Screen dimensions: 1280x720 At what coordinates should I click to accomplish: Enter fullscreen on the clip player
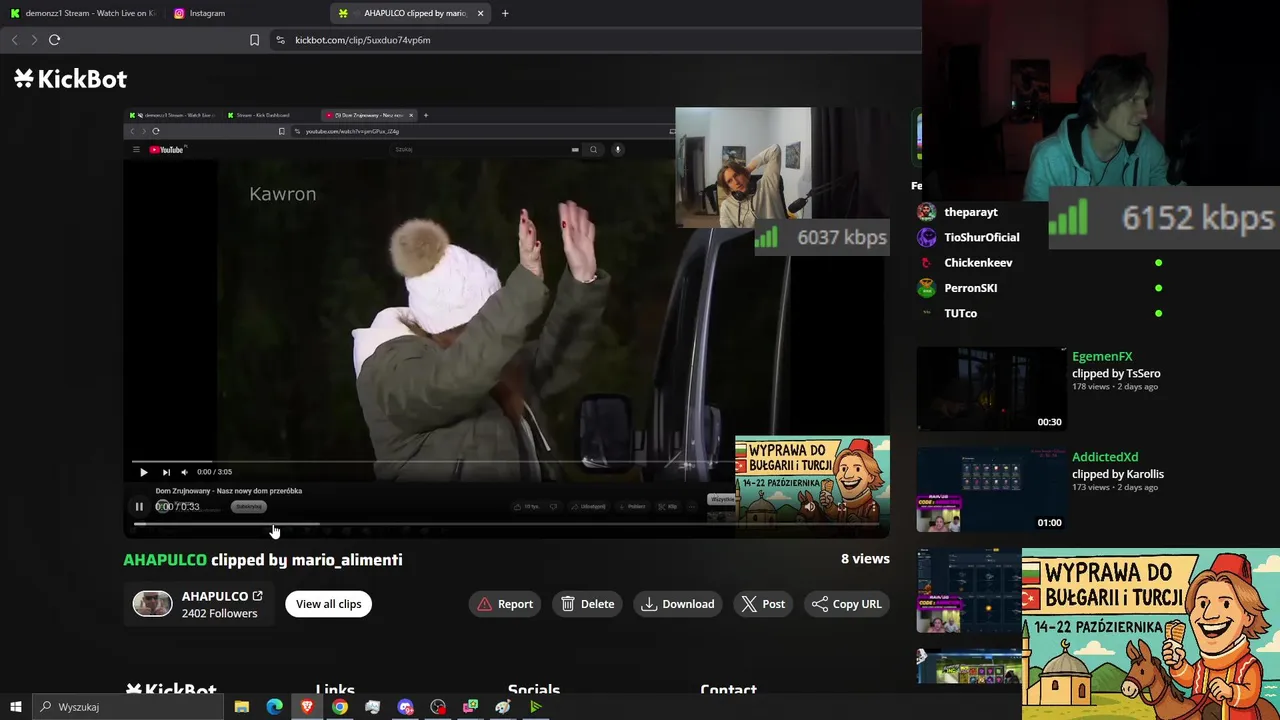[842, 507]
